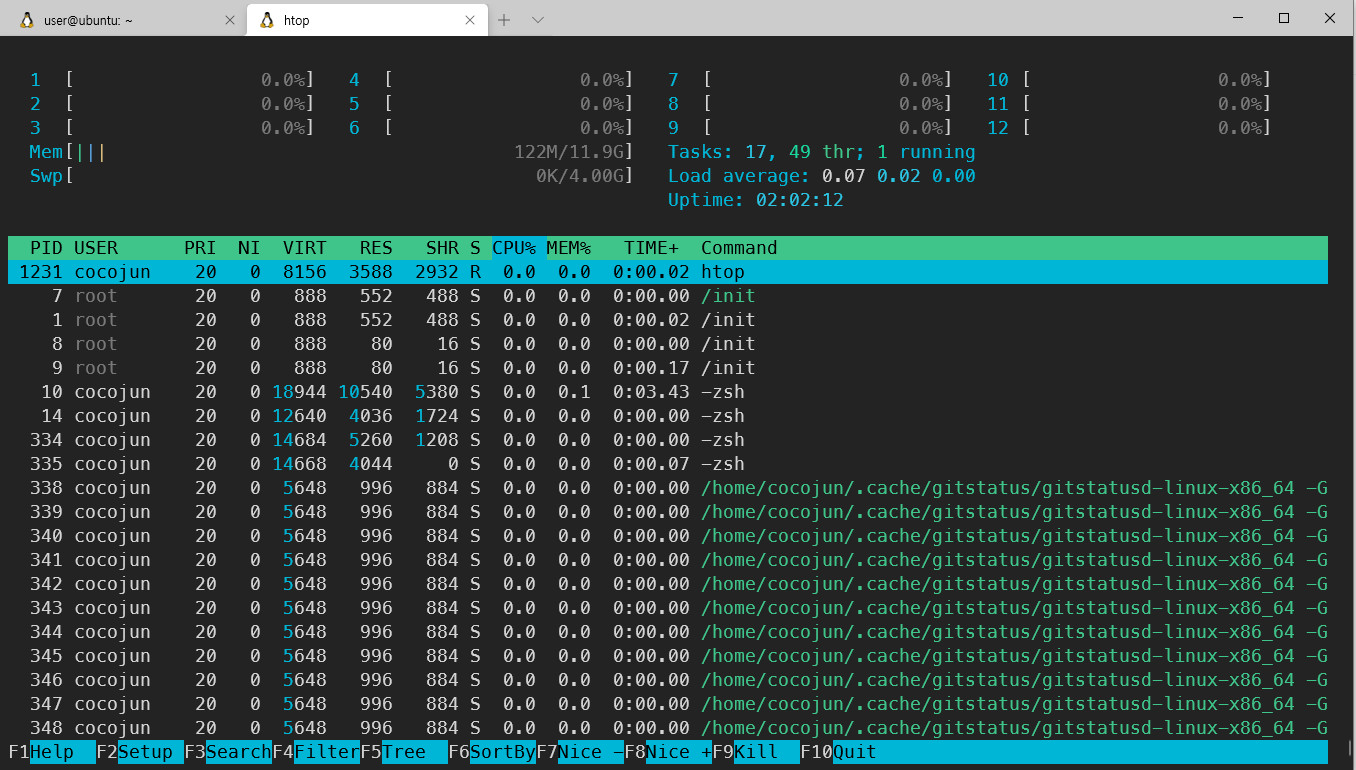Click the 18944 VIRT value
Screen dimensions: 1356x770
[x=299, y=392]
